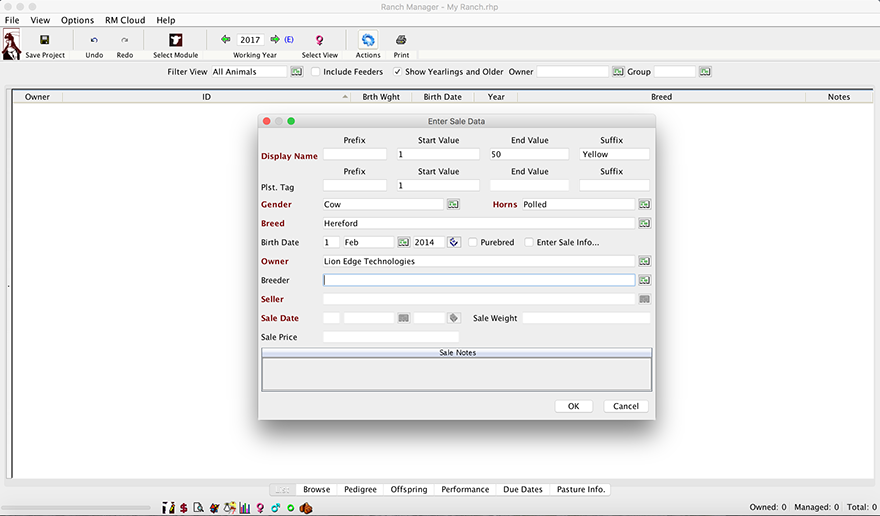Click the Cancel button

626,406
